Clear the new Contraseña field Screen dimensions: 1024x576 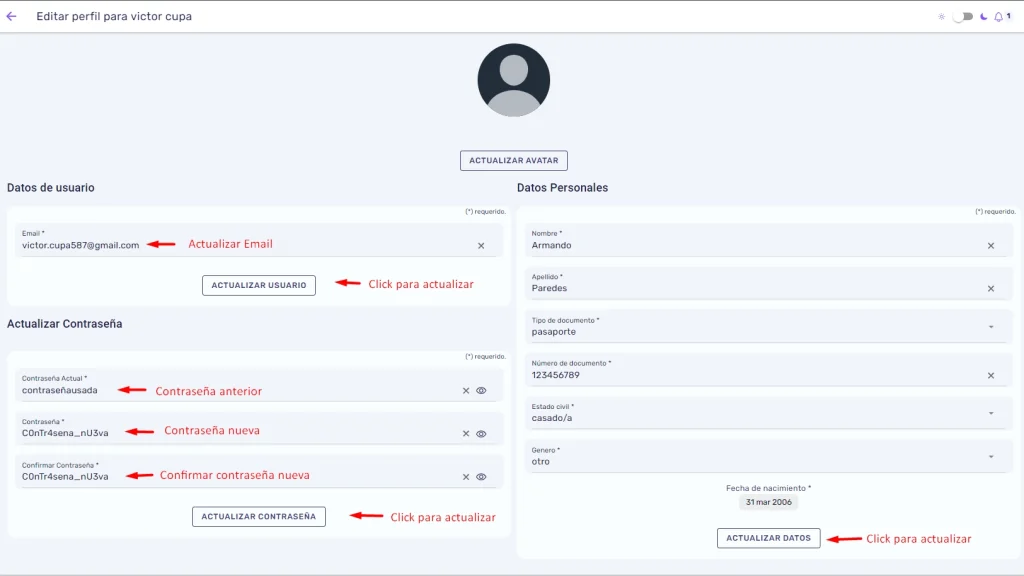click(466, 434)
